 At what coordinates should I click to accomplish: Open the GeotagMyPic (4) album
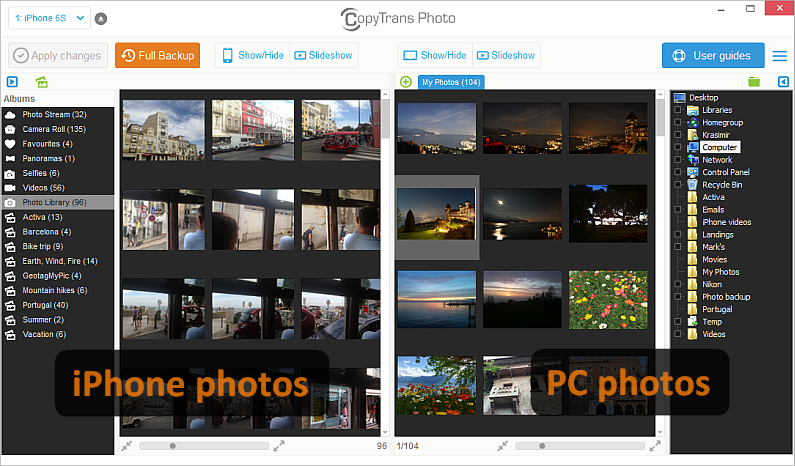click(x=58, y=276)
